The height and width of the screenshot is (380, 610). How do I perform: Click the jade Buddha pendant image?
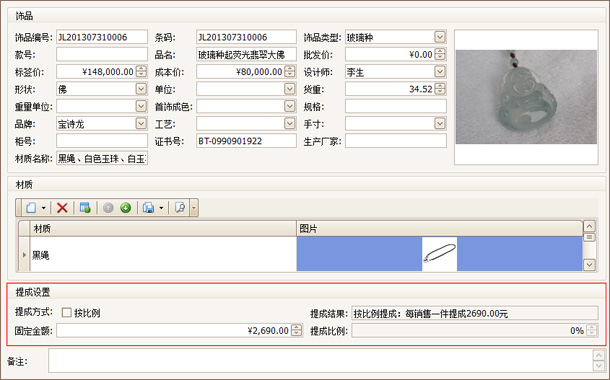click(x=526, y=97)
